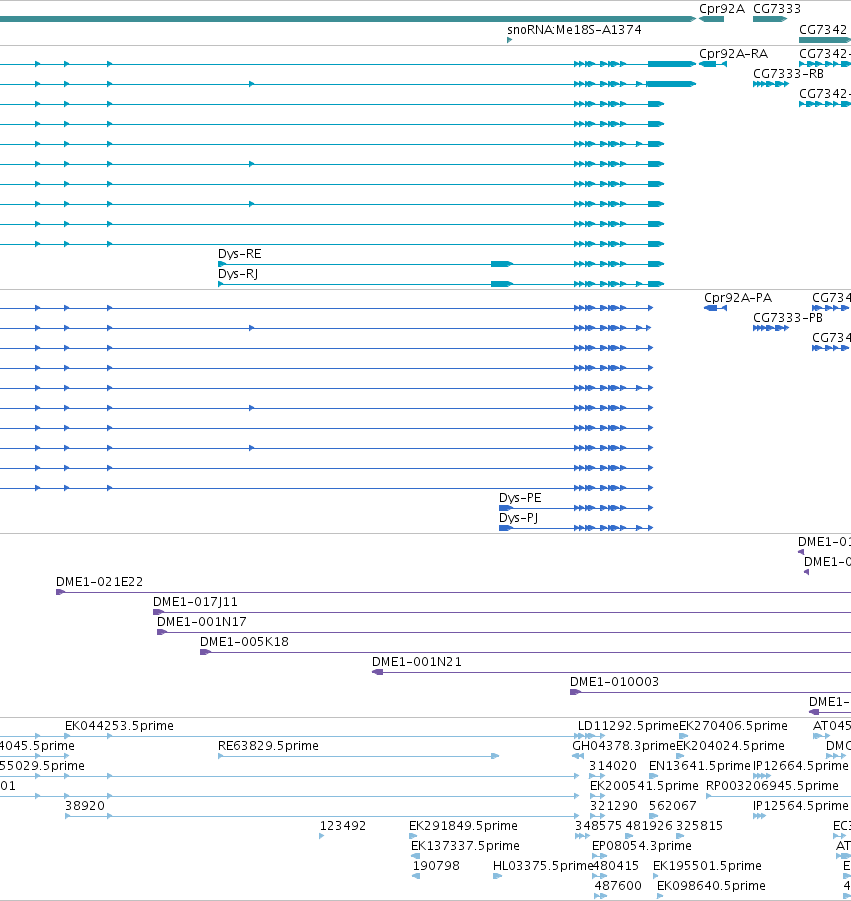Select the Dys-RJ transcript label
851x901 pixels.
[238, 274]
